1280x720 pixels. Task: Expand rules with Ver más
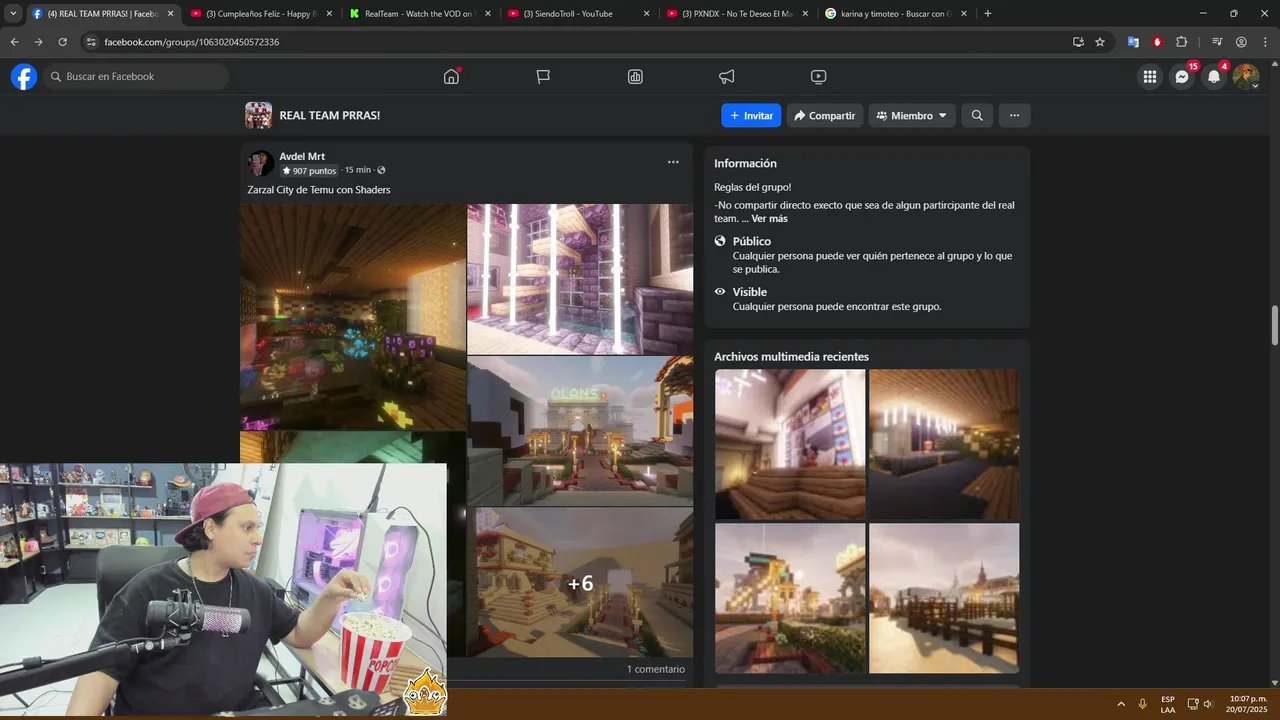click(x=769, y=218)
